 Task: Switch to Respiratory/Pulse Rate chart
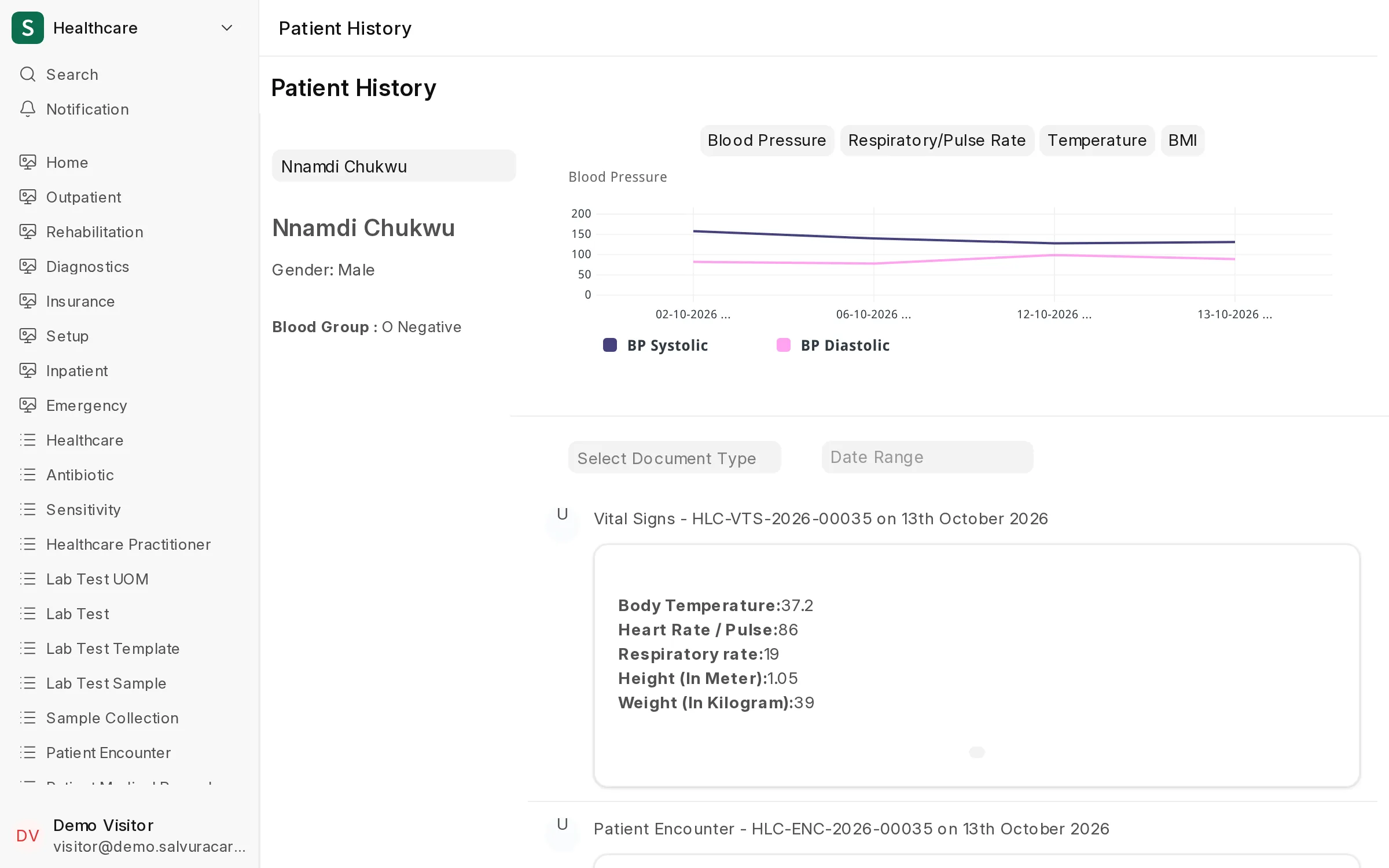click(x=937, y=141)
